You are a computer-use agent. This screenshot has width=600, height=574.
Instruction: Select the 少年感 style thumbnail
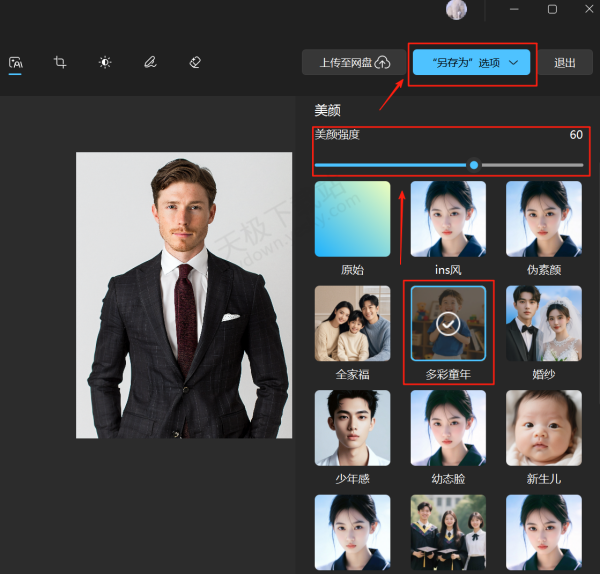pyautogui.click(x=352, y=427)
